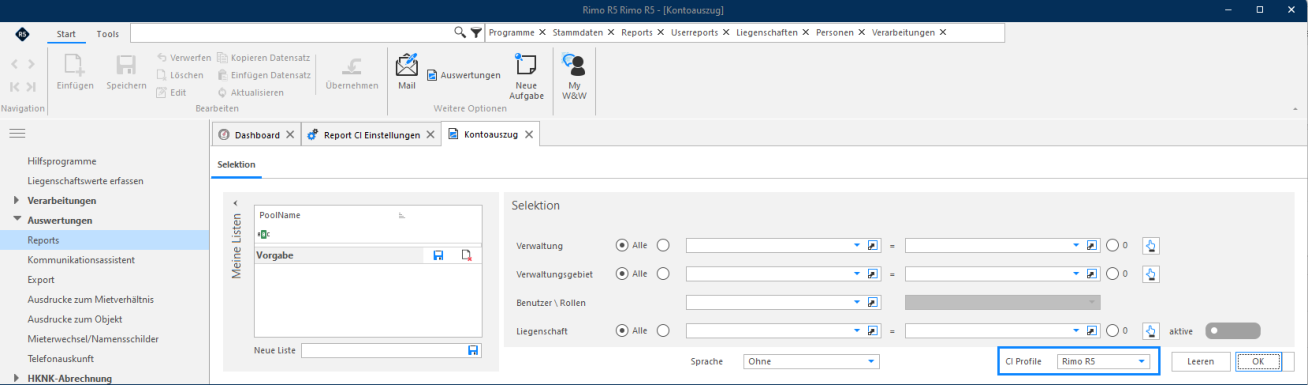The height and width of the screenshot is (385, 1308).
Task: Open lookup button of first Verwaltung field
Action: [x=873, y=245]
